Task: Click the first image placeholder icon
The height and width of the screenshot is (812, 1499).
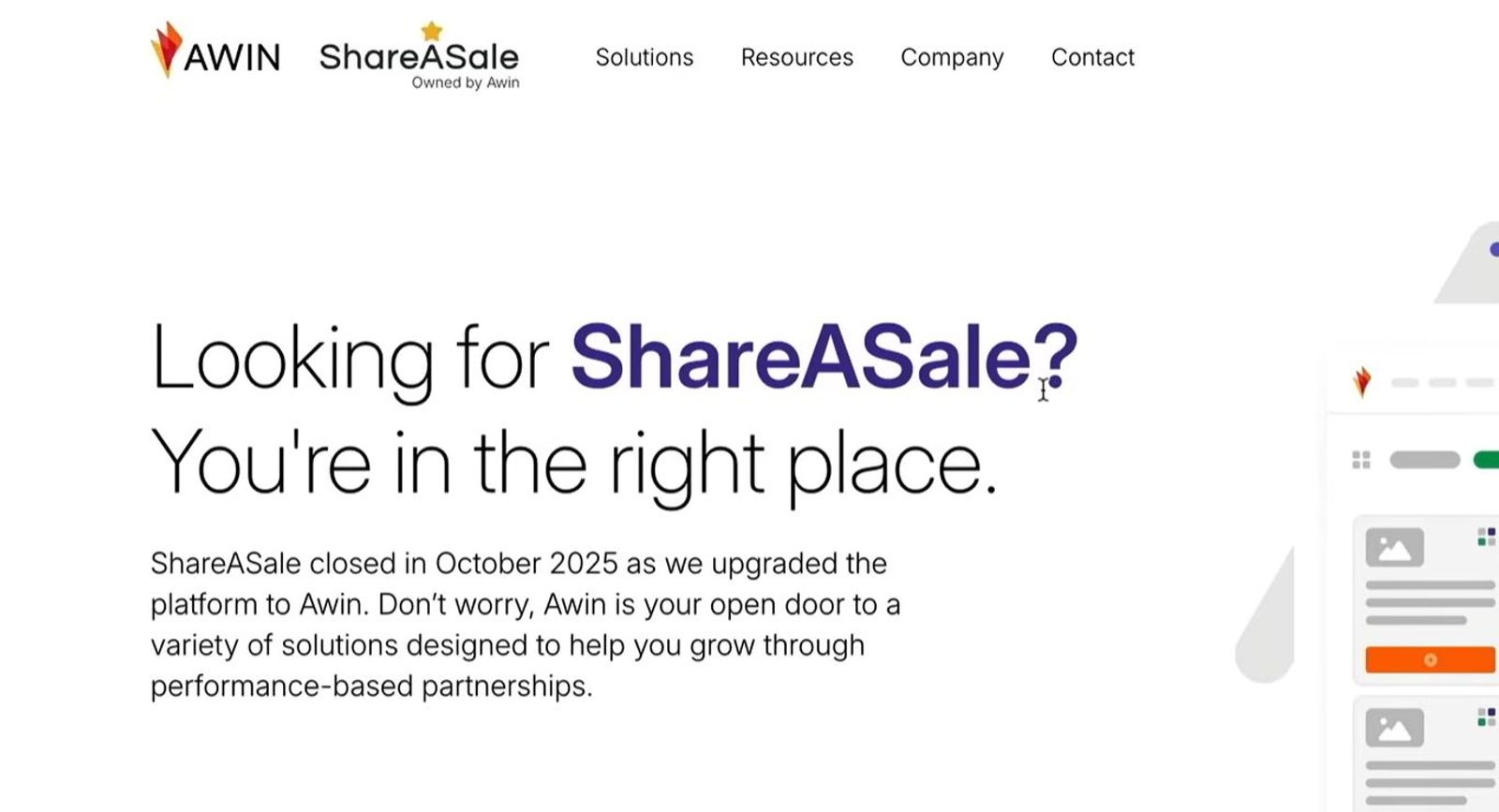Action: [x=1394, y=548]
